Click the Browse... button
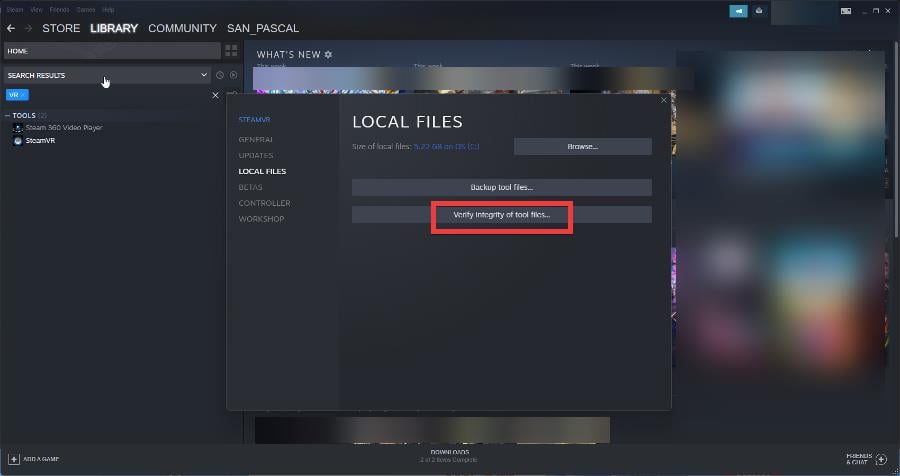Viewport: 900px width, 476px height. coord(583,146)
